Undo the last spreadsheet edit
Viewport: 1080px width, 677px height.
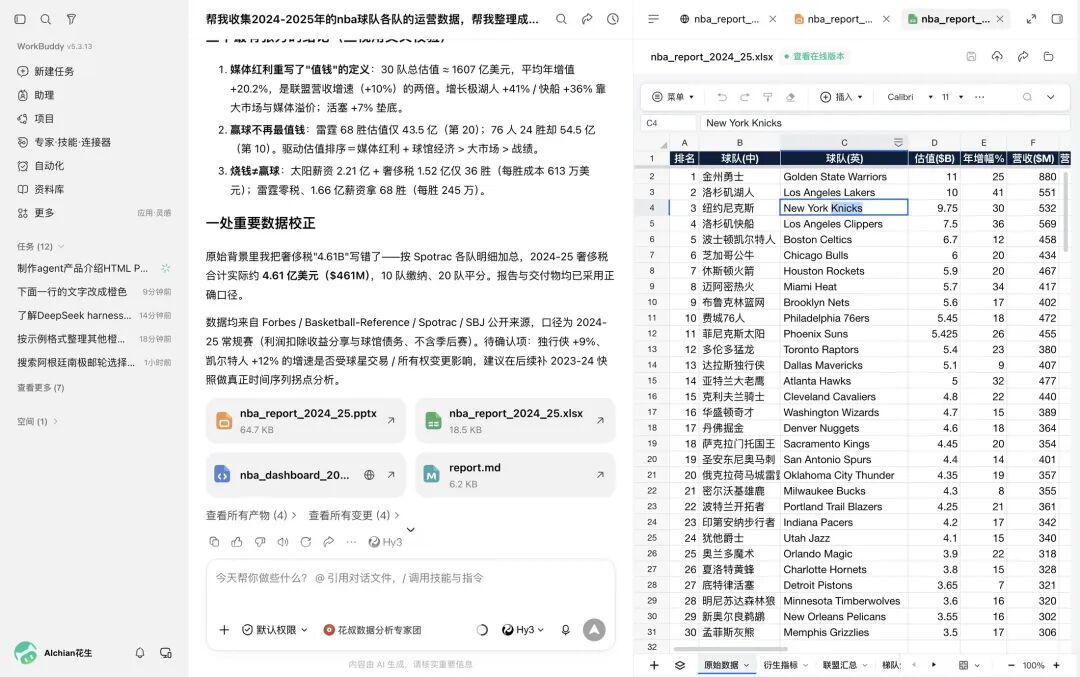[x=722, y=97]
